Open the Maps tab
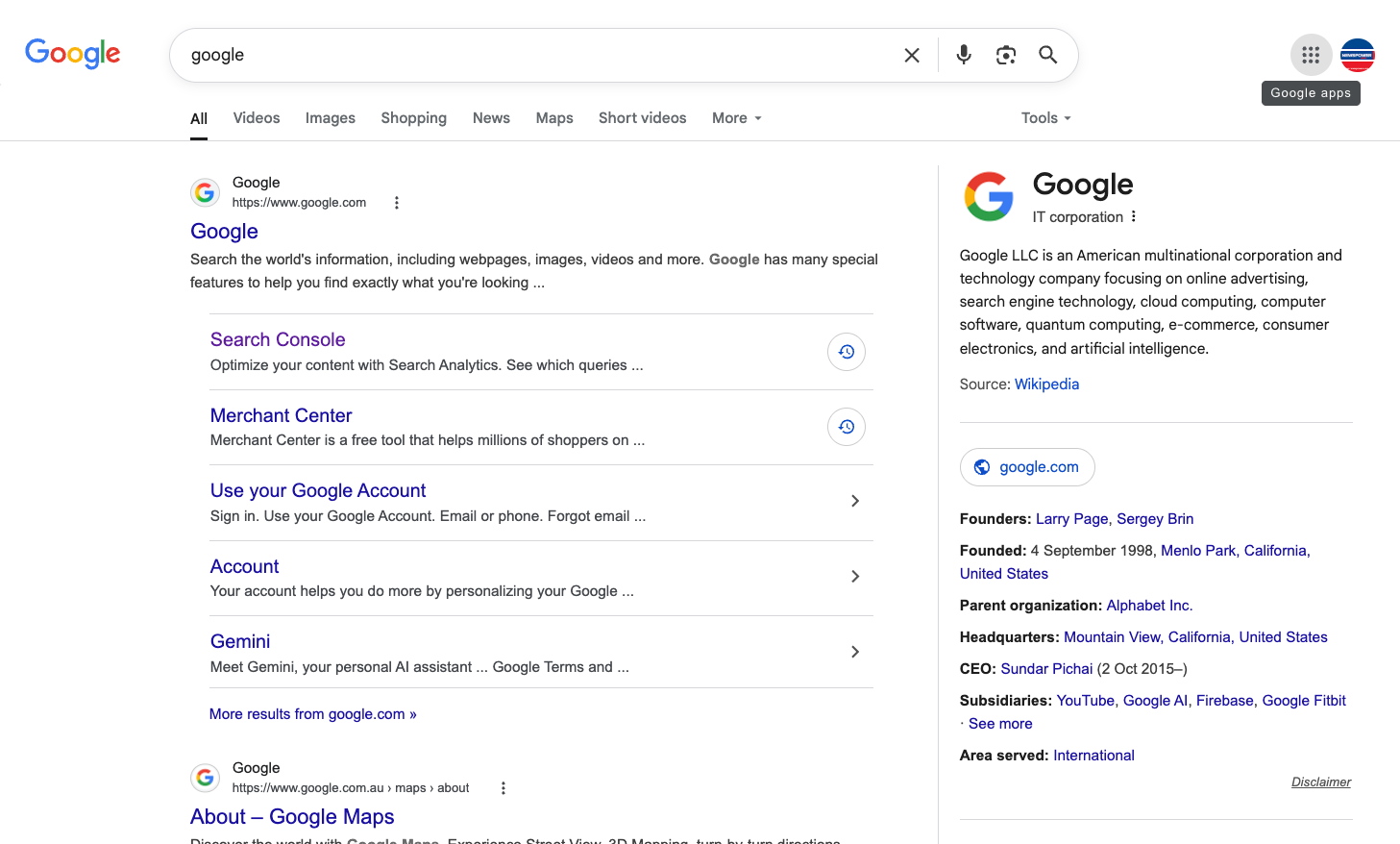Viewport: 1400px width, 844px height. (x=554, y=118)
